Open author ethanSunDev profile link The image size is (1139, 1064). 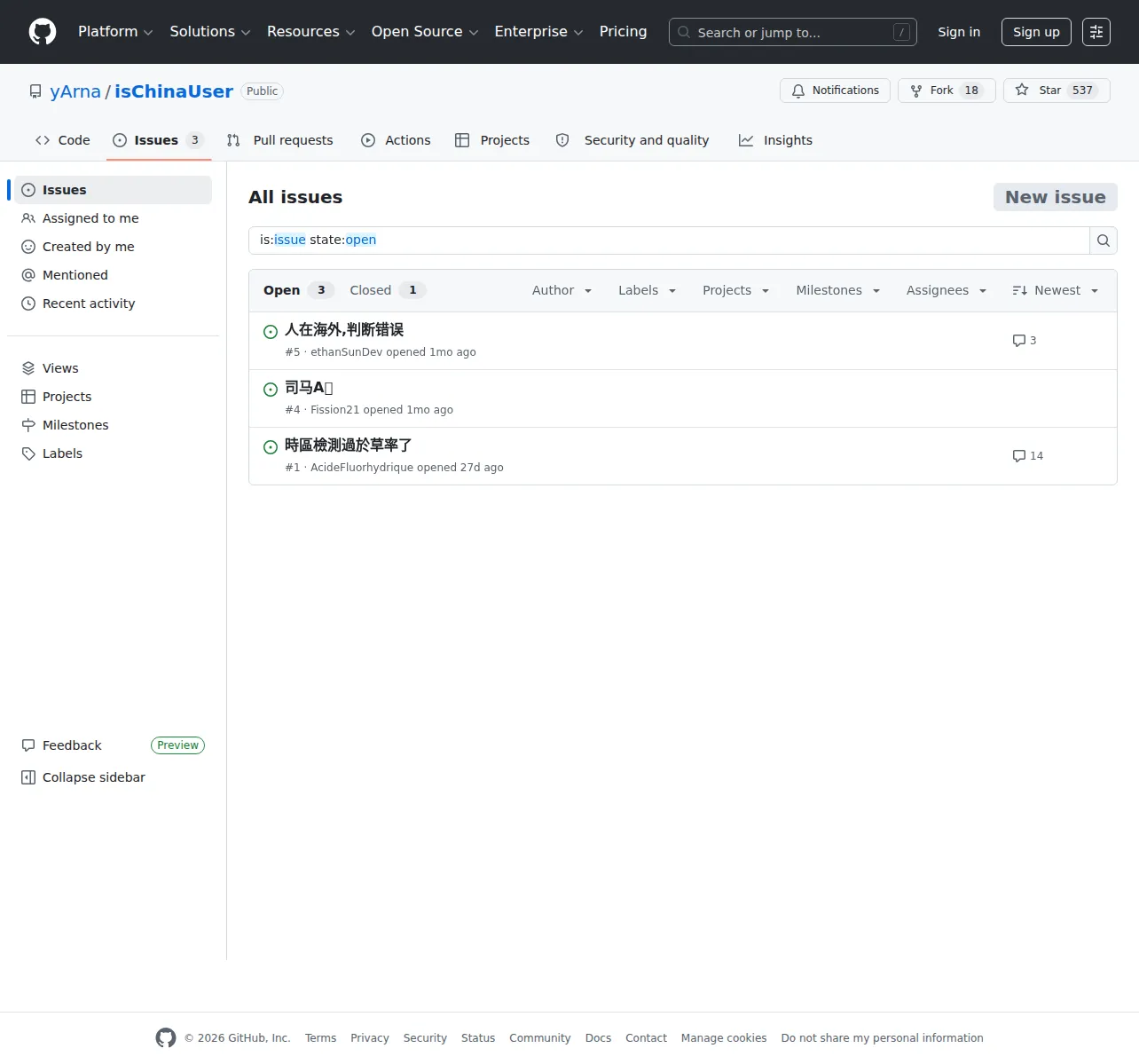(x=346, y=352)
